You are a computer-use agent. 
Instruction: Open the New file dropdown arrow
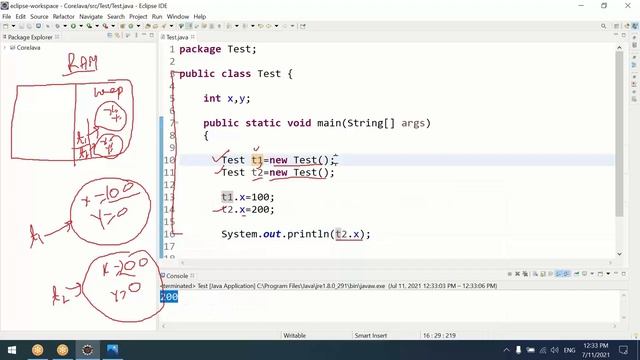tap(13, 26)
